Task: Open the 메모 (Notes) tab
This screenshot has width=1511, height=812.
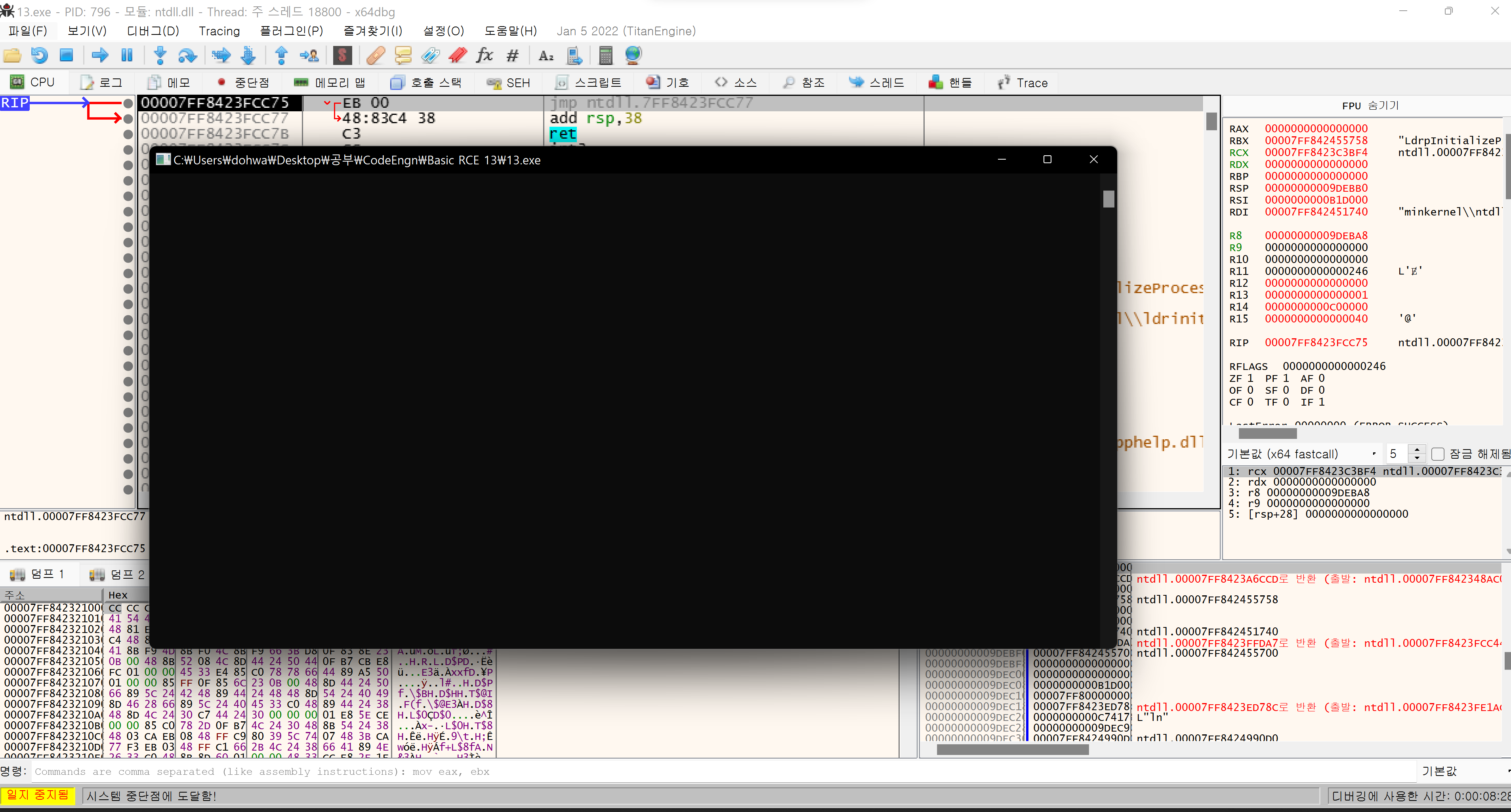Action: point(169,83)
